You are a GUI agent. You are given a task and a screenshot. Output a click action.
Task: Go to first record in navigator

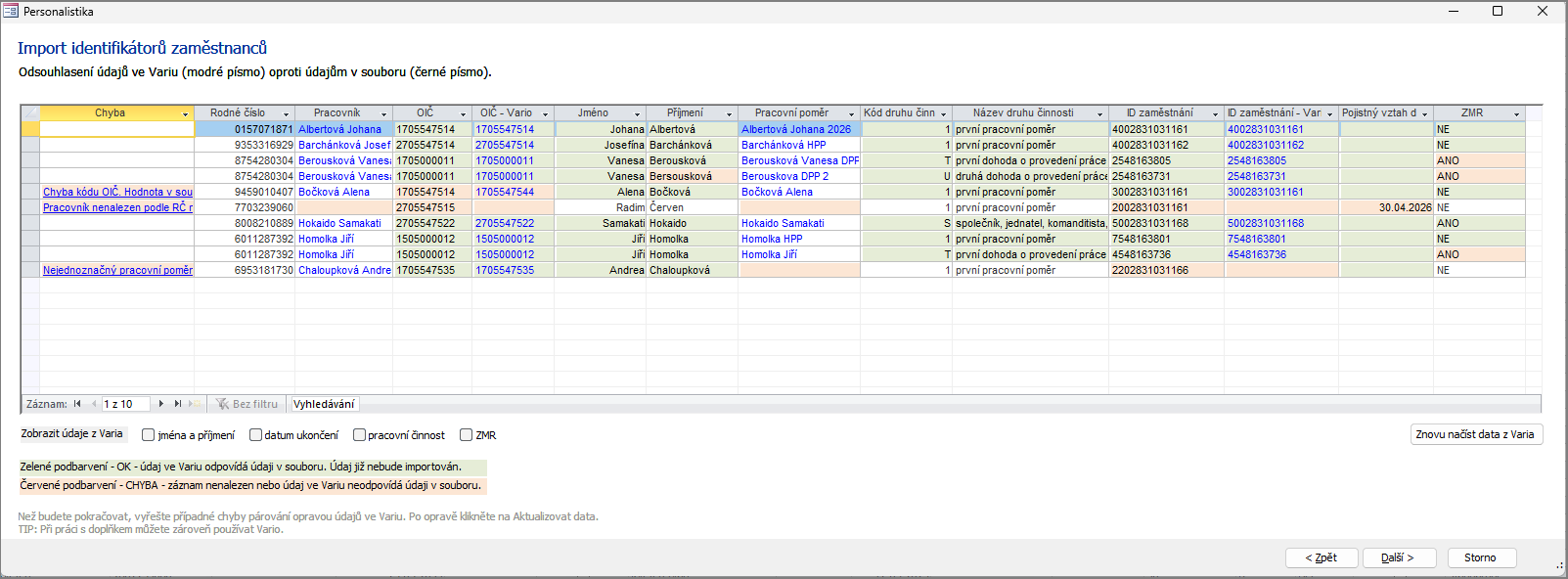click(77, 404)
